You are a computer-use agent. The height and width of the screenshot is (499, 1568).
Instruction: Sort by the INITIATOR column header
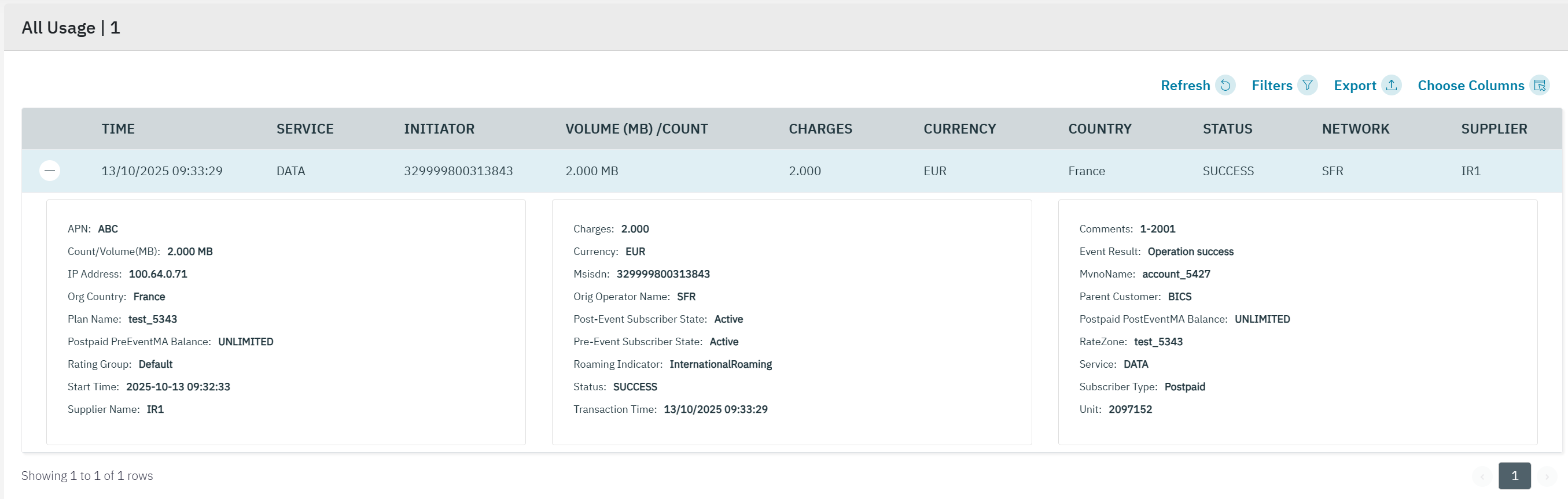coord(439,129)
